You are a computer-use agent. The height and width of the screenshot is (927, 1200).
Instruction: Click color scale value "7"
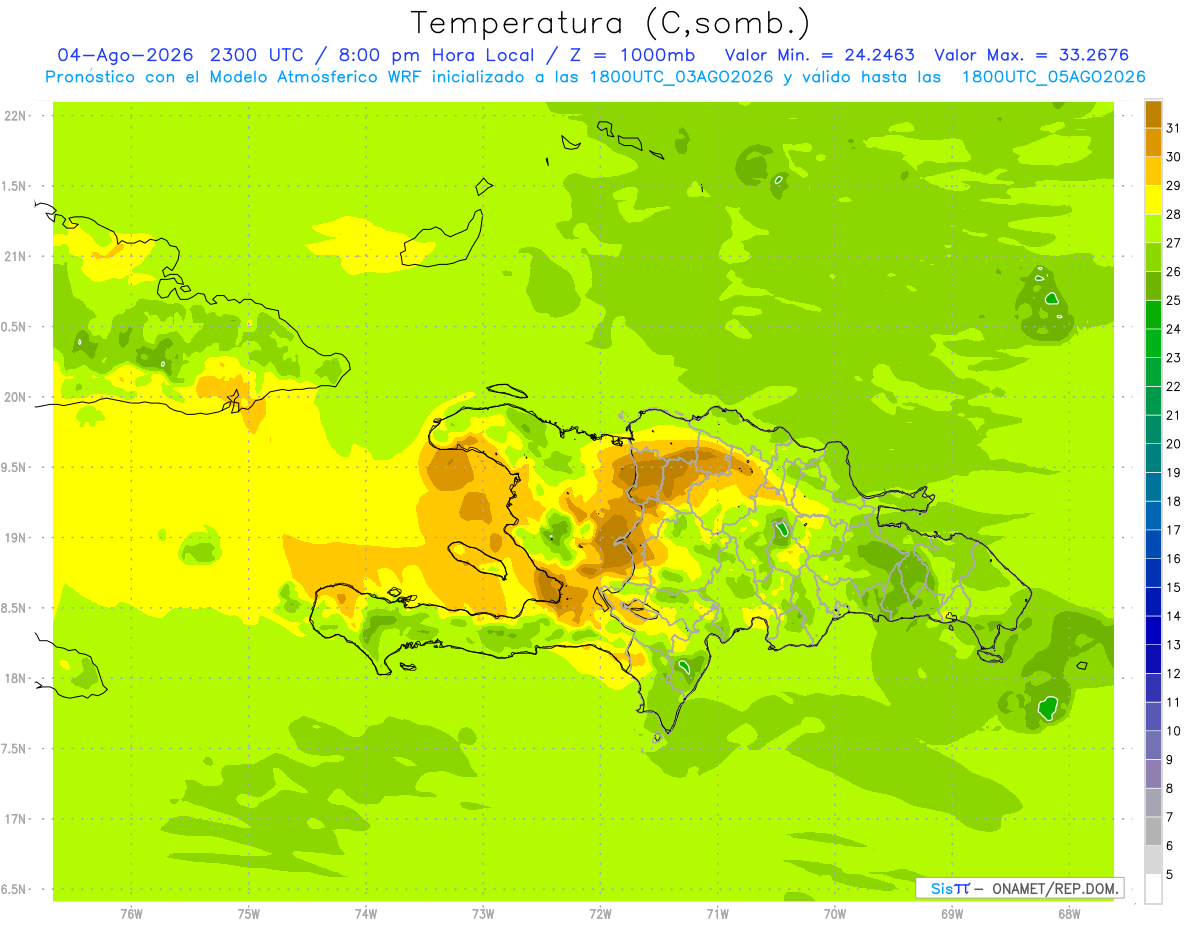1170,817
